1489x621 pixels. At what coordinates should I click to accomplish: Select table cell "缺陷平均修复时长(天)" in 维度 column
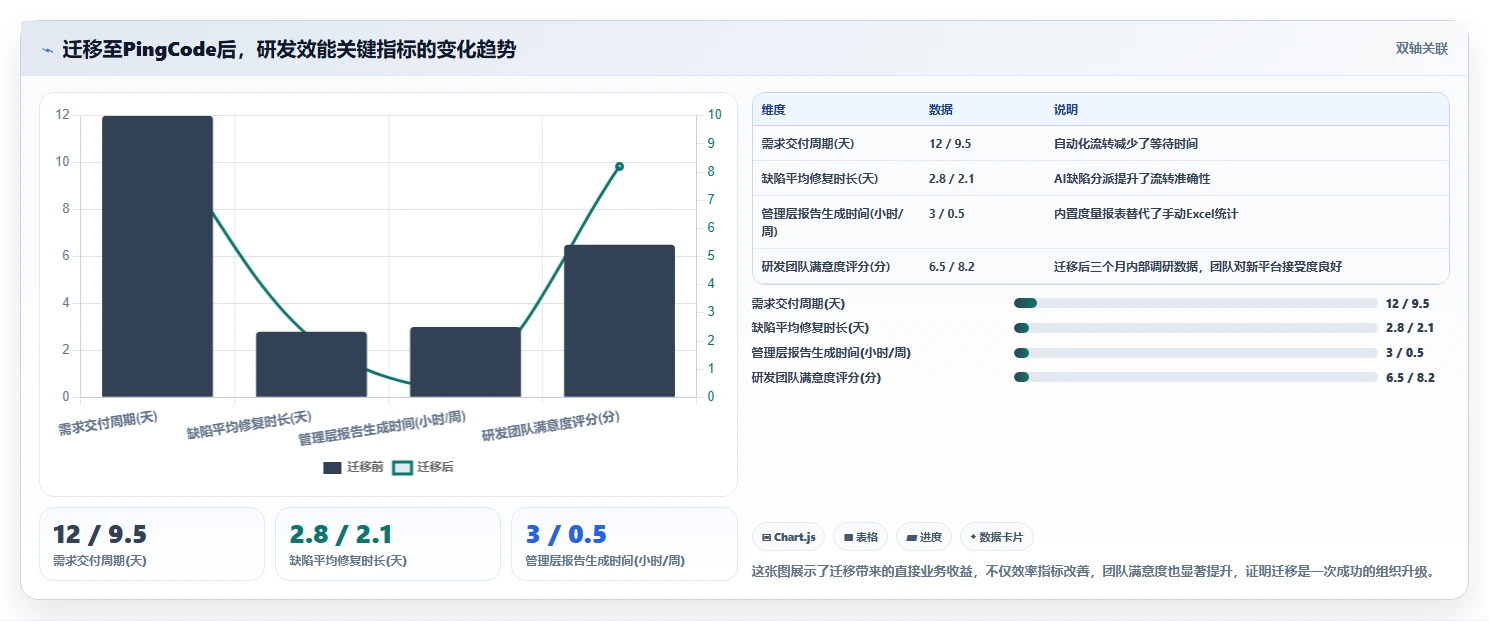tap(819, 179)
